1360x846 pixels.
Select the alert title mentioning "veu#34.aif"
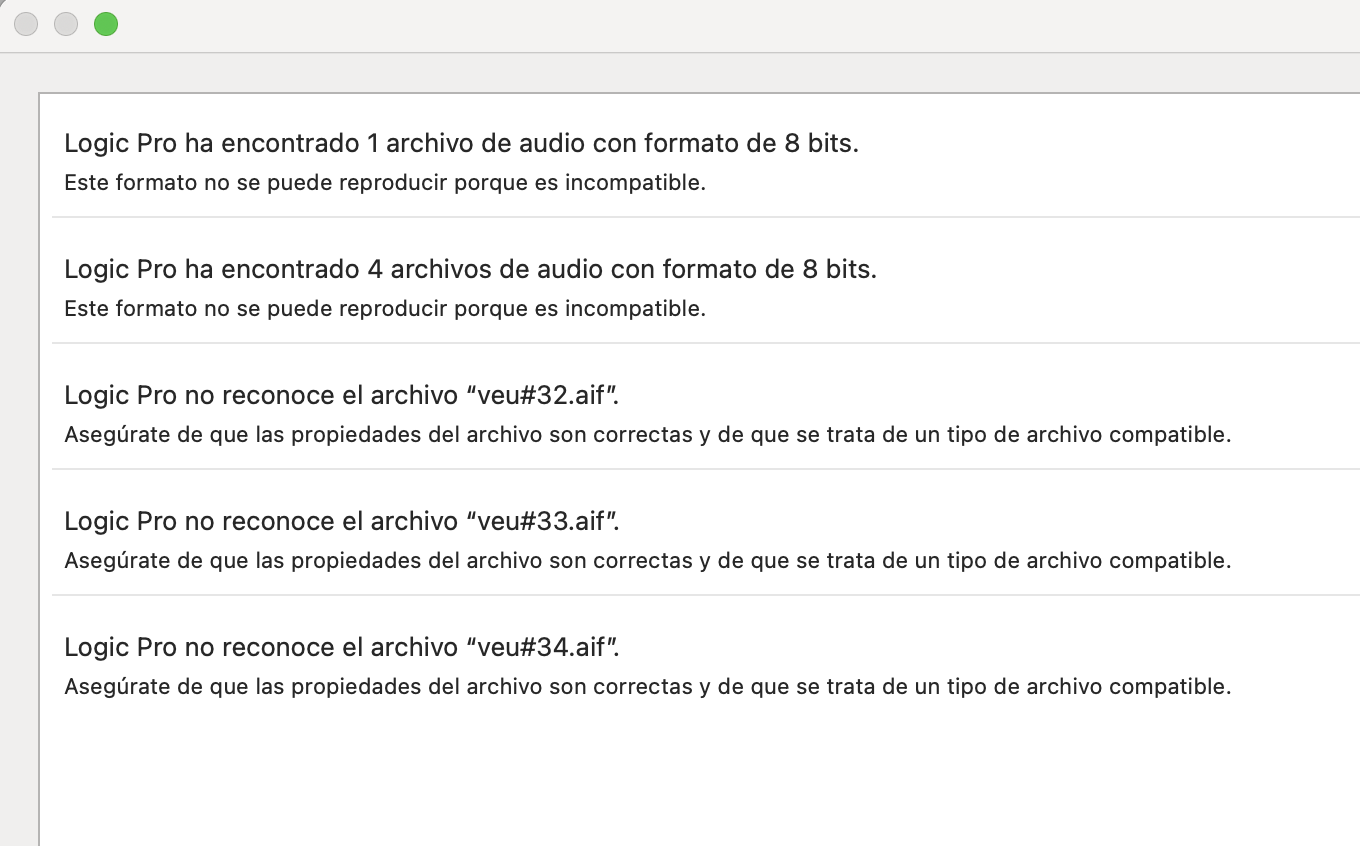coord(342,647)
